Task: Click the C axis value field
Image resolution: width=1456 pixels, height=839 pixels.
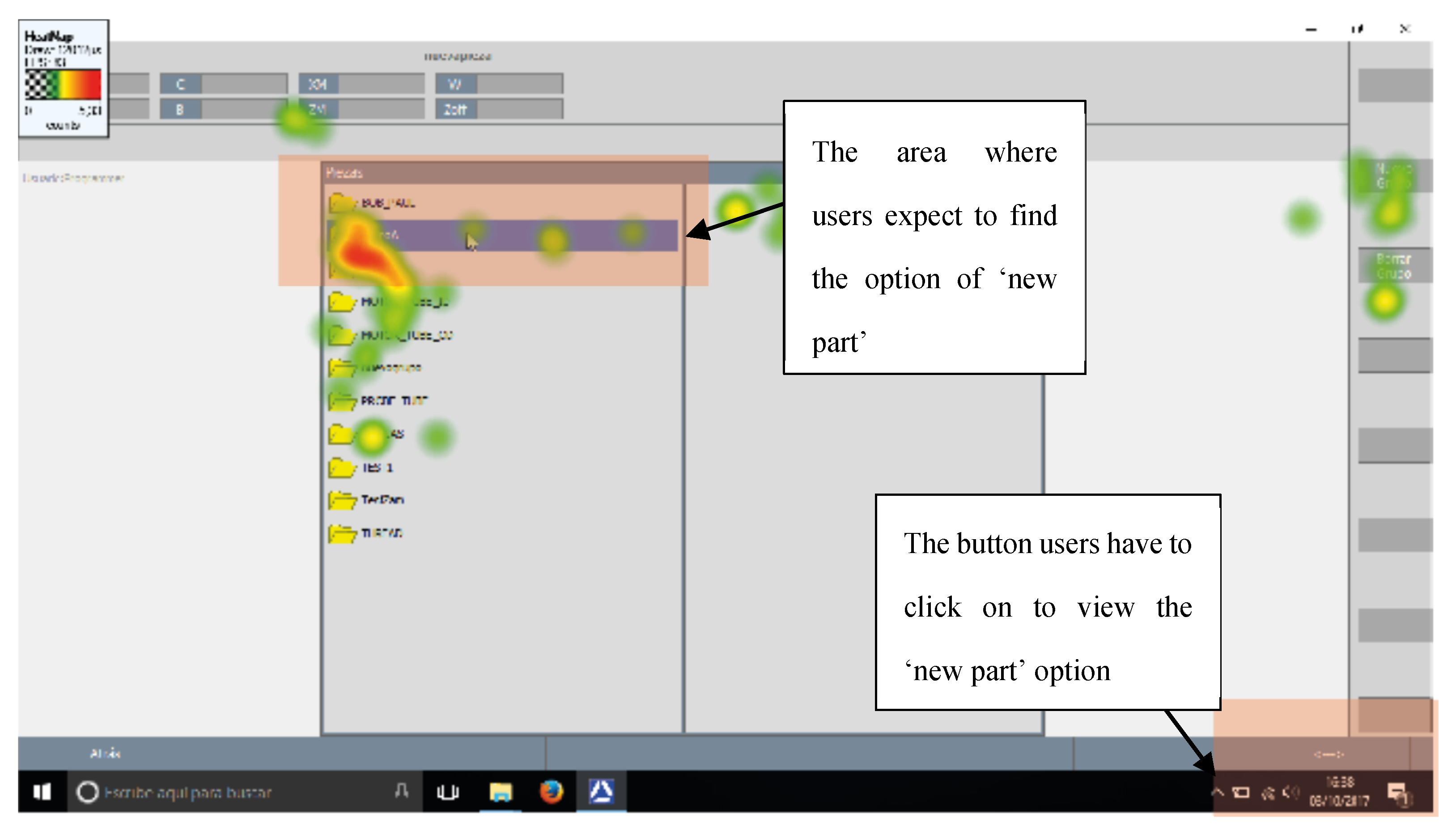Action: pos(244,84)
